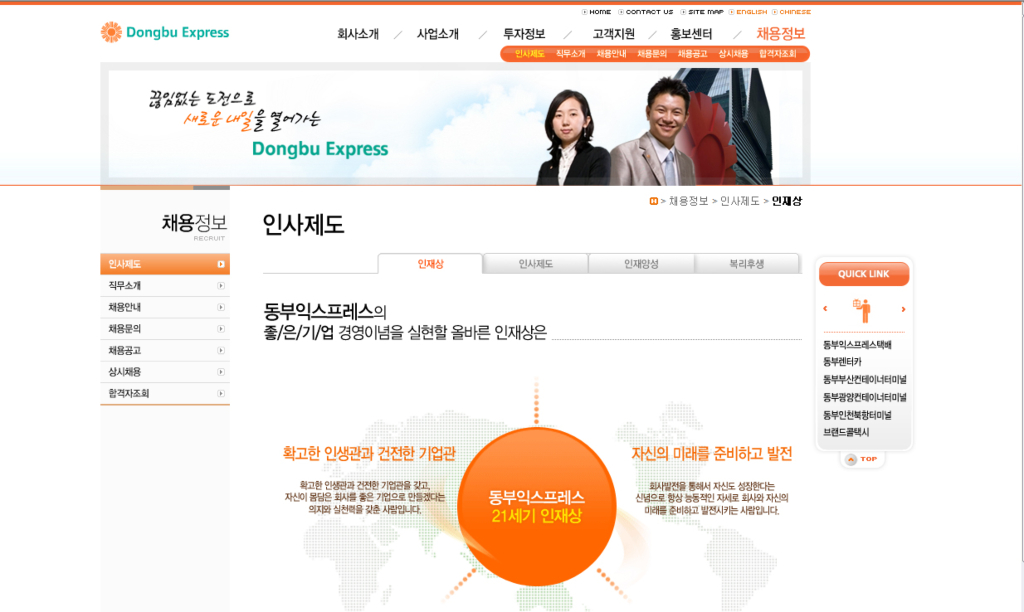Open the 홍보센터 main menu
The height and width of the screenshot is (612, 1024).
pos(691,34)
